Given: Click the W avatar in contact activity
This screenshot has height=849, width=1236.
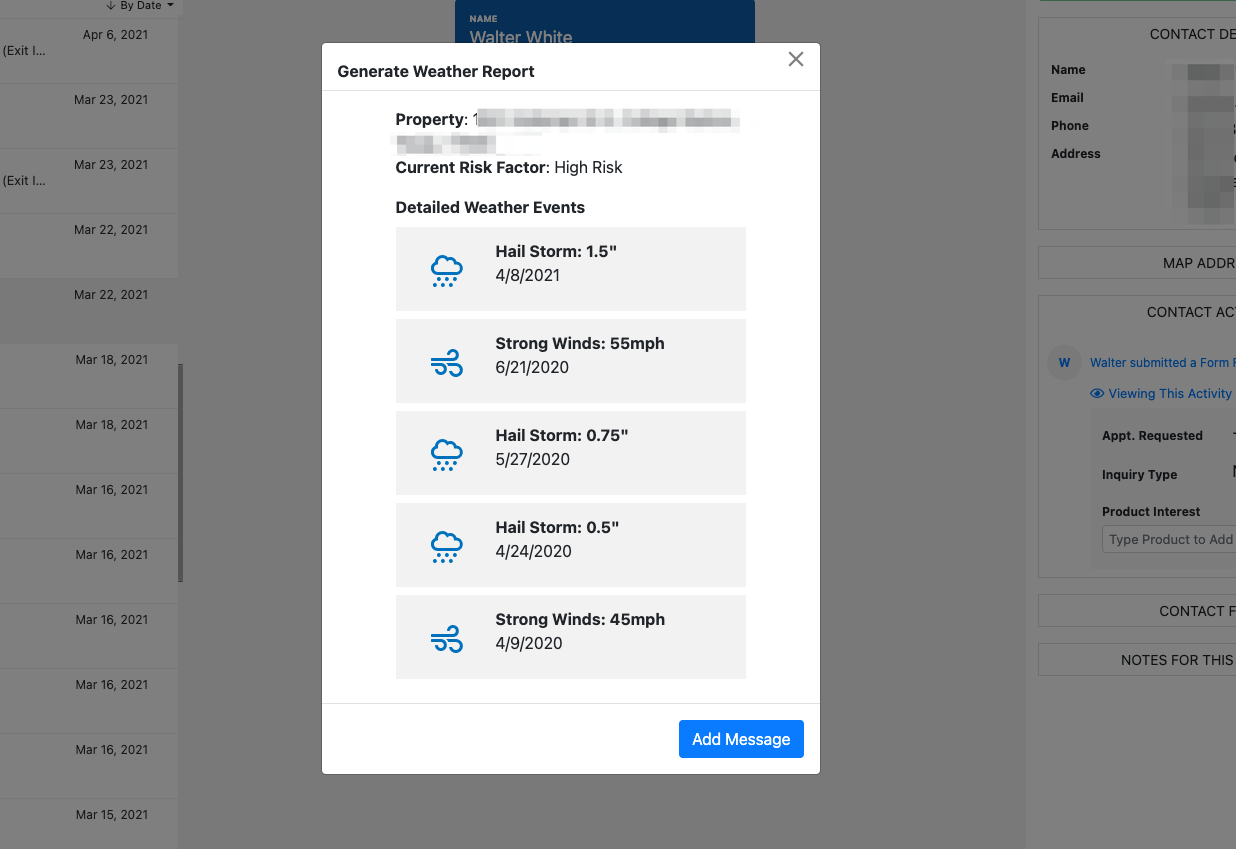Looking at the screenshot, I should pos(1064,363).
